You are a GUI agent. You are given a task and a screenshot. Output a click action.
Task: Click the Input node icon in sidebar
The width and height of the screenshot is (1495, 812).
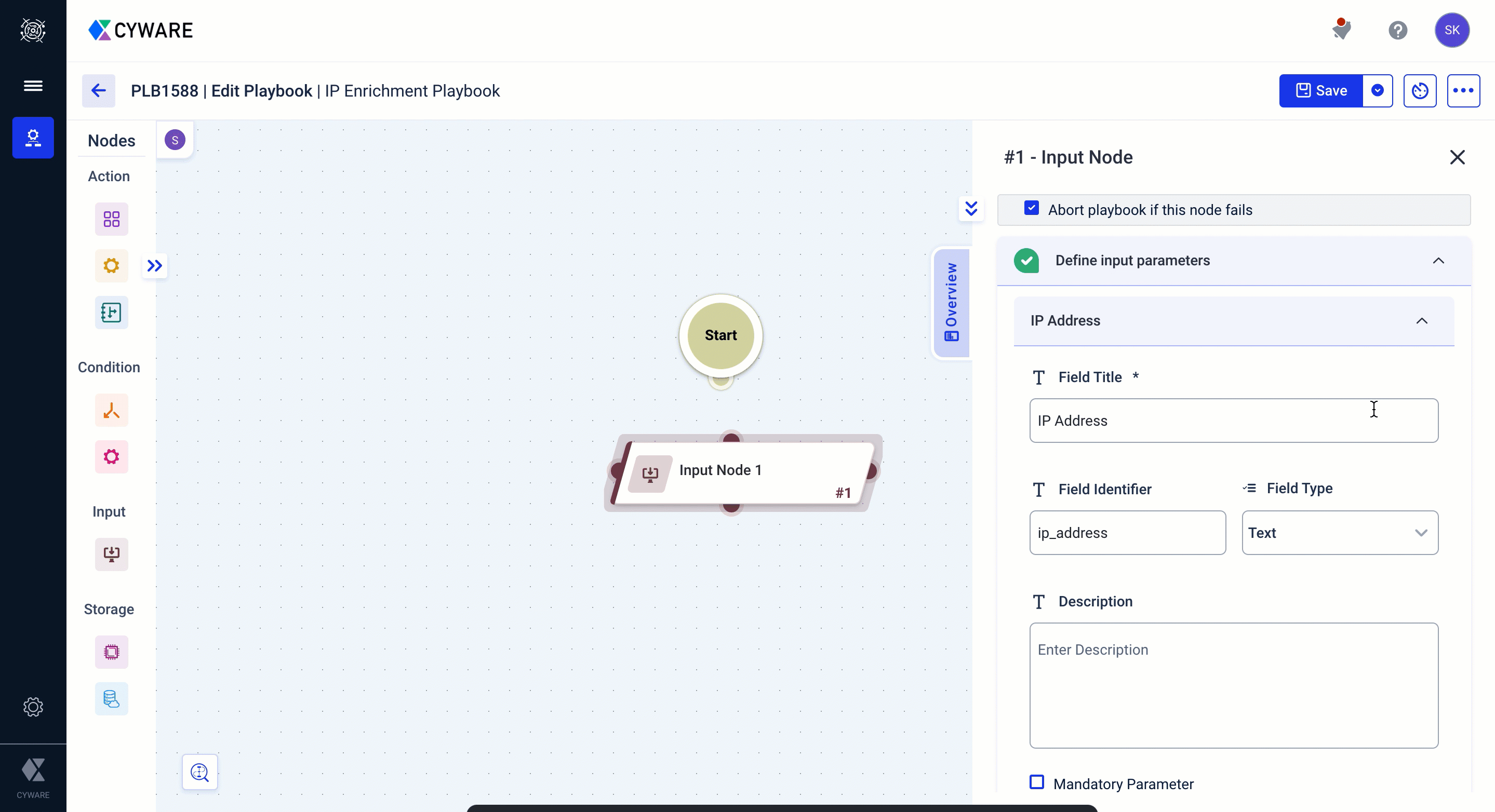click(x=111, y=554)
